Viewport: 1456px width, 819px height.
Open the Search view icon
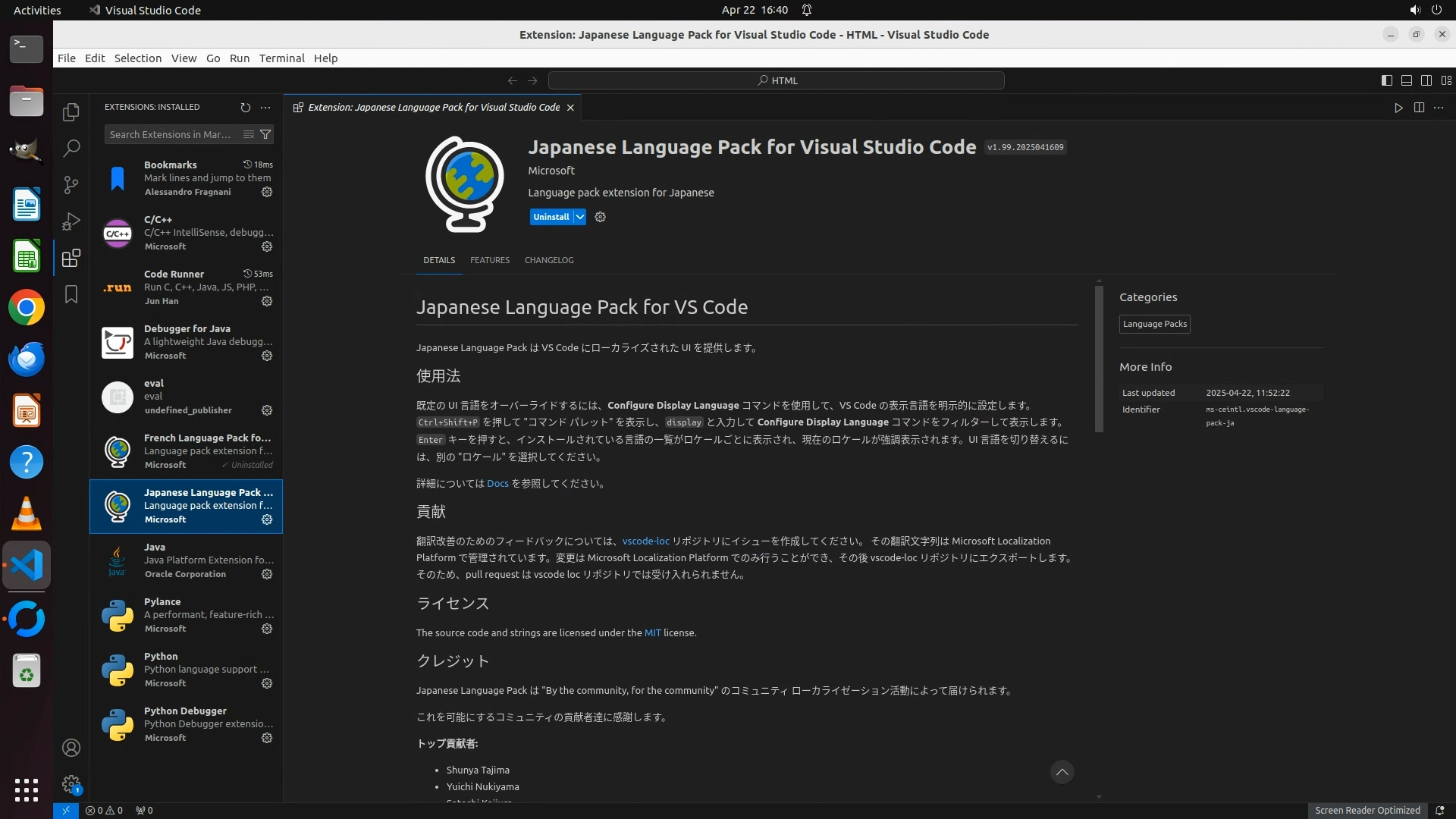(x=71, y=149)
